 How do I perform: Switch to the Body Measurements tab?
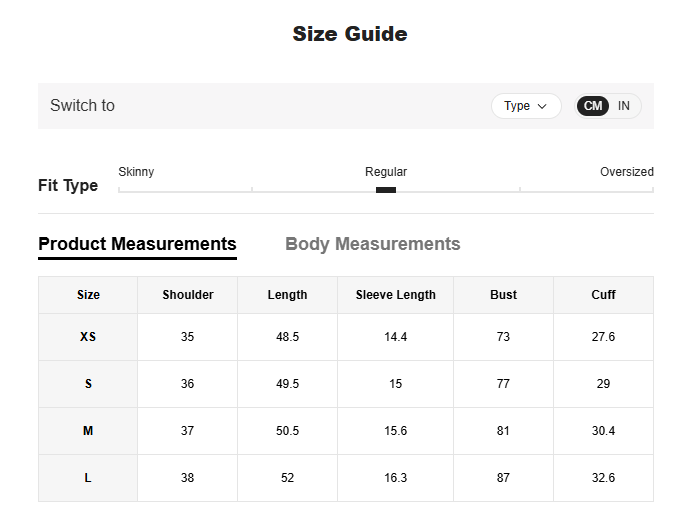[372, 244]
